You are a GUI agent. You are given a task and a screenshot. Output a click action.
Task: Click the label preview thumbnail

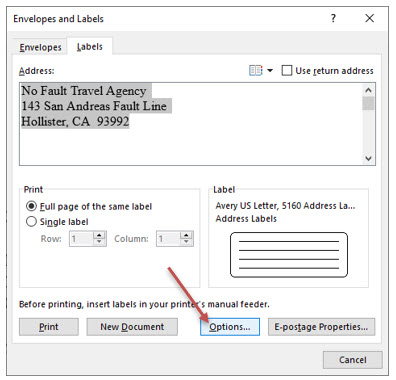289,255
